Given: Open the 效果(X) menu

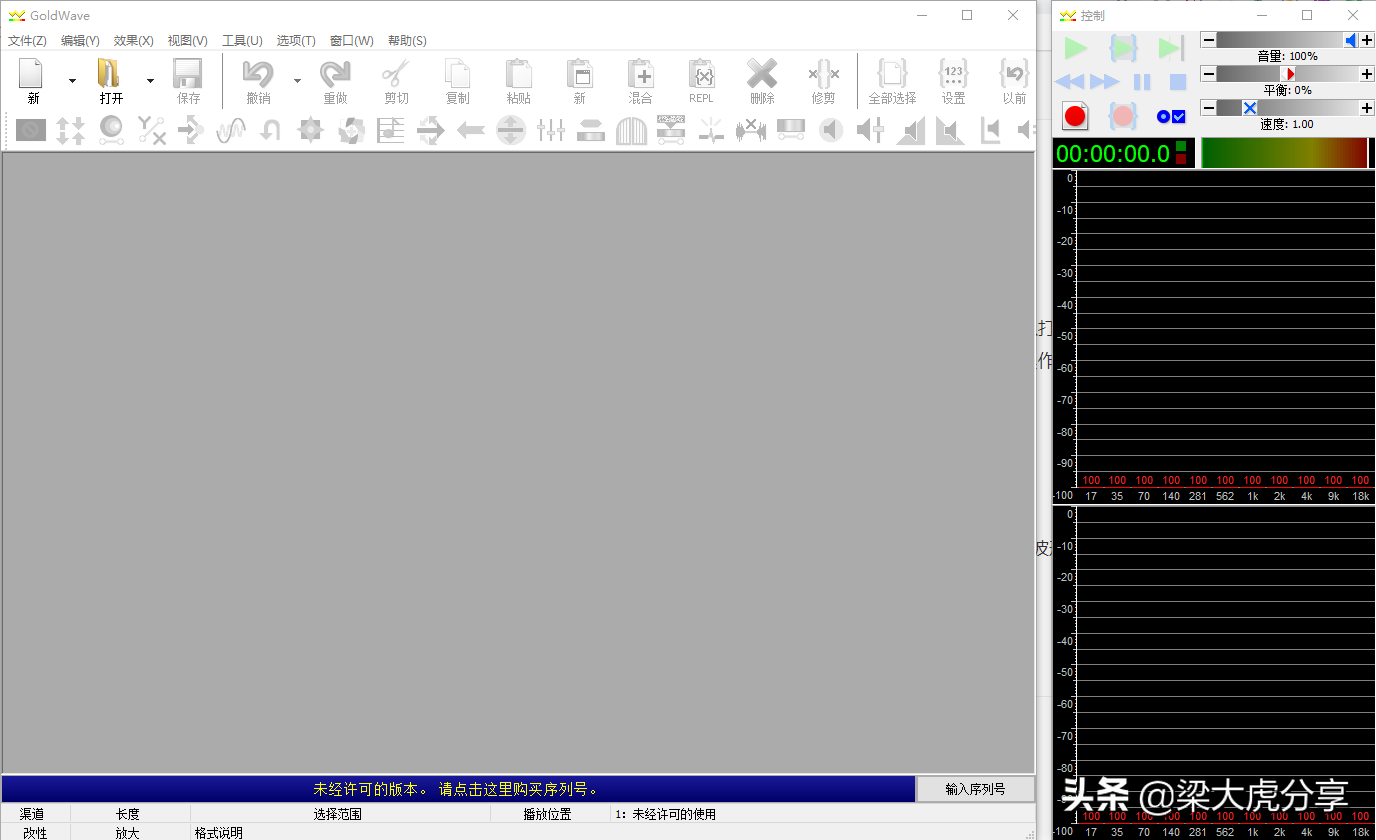Looking at the screenshot, I should coord(134,41).
